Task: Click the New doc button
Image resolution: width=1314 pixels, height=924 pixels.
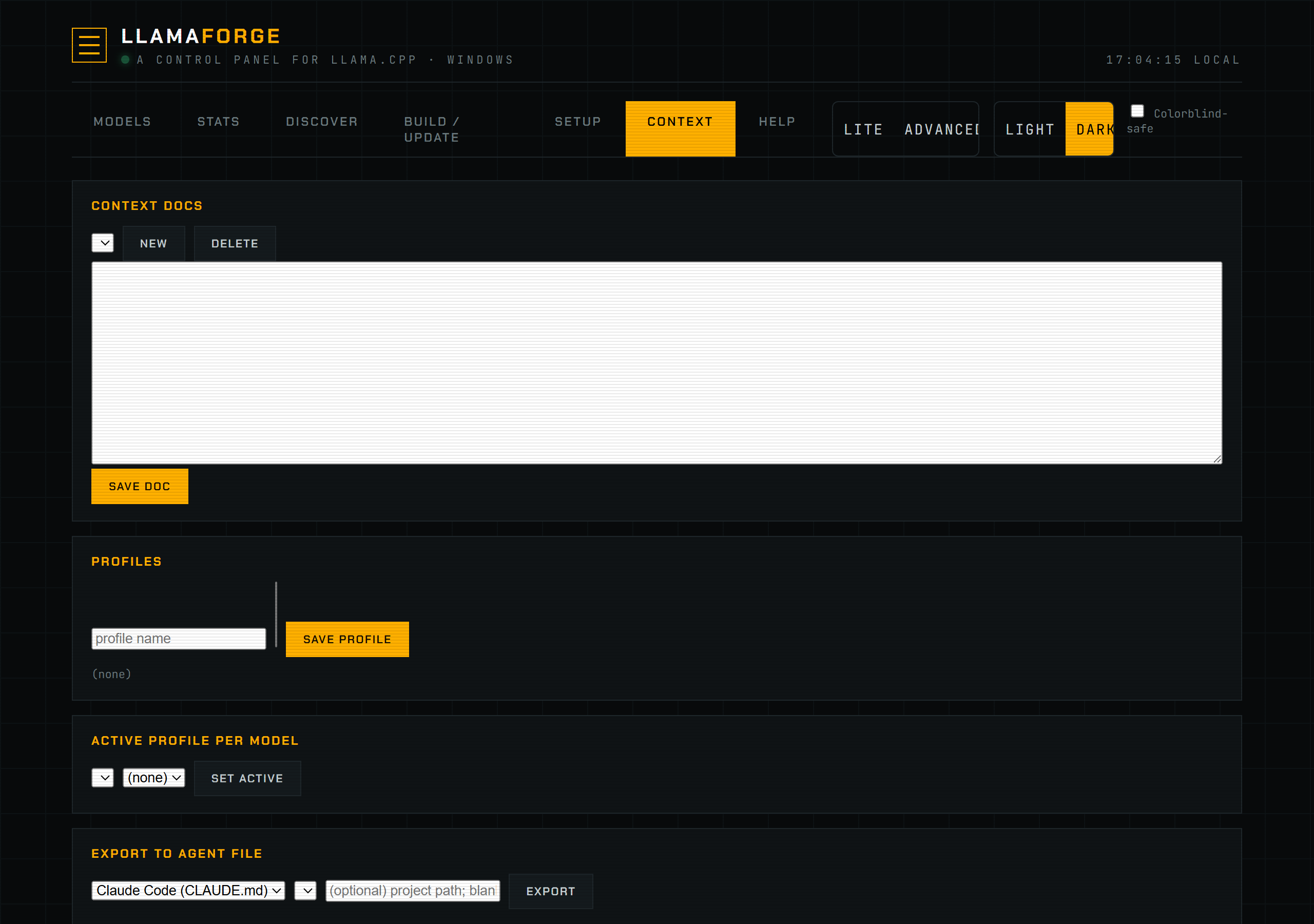Action: click(x=154, y=244)
